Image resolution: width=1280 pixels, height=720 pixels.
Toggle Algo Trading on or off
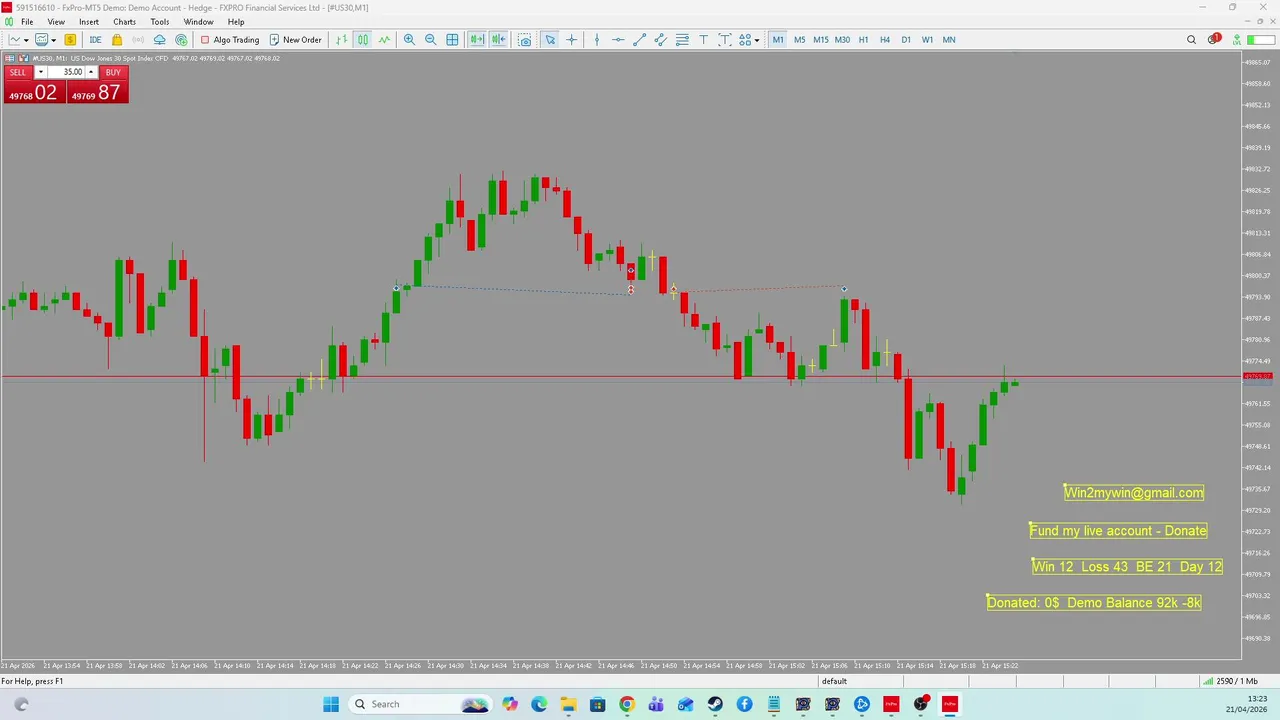point(230,40)
